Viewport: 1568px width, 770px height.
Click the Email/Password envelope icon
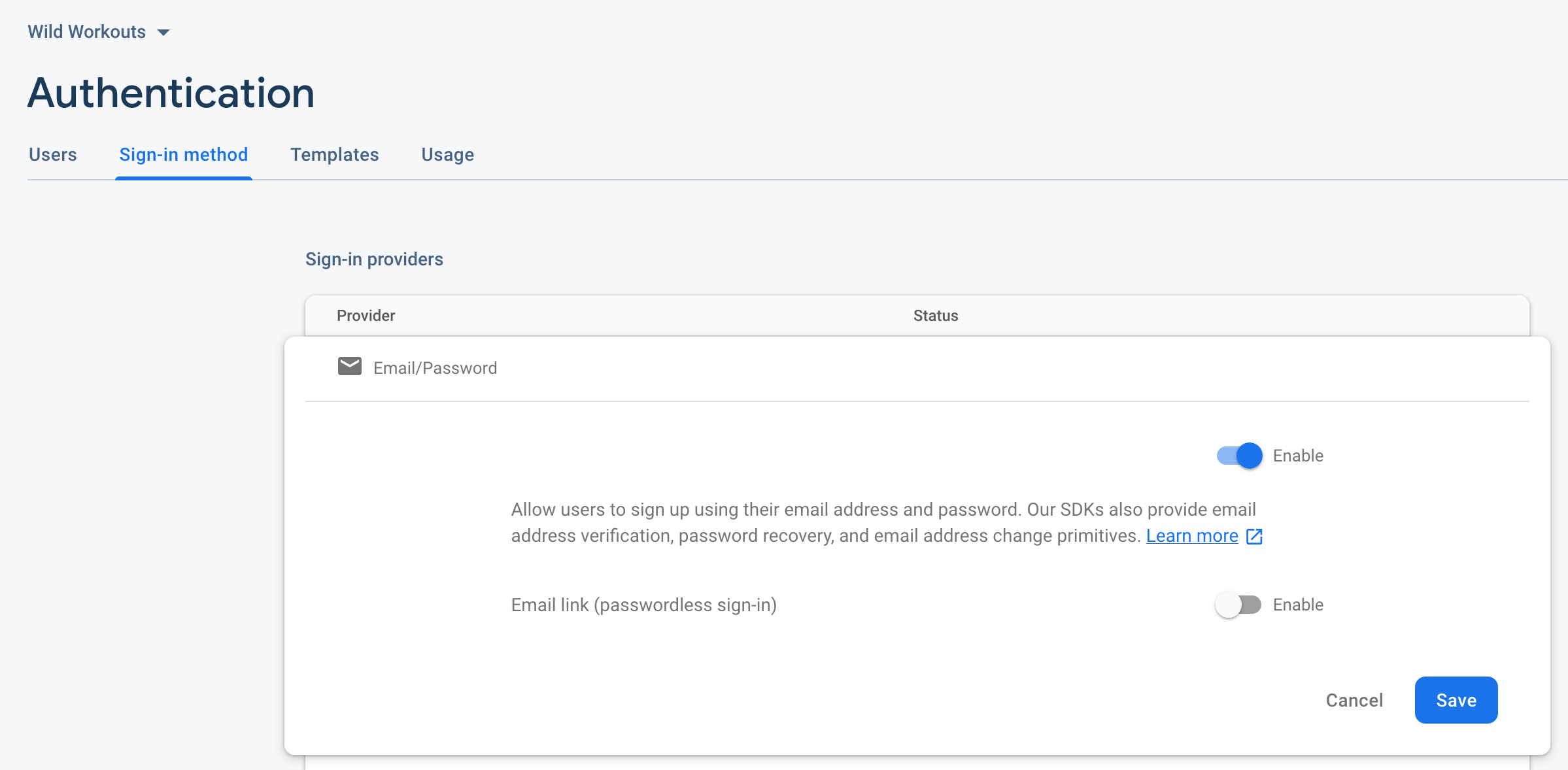pos(349,367)
